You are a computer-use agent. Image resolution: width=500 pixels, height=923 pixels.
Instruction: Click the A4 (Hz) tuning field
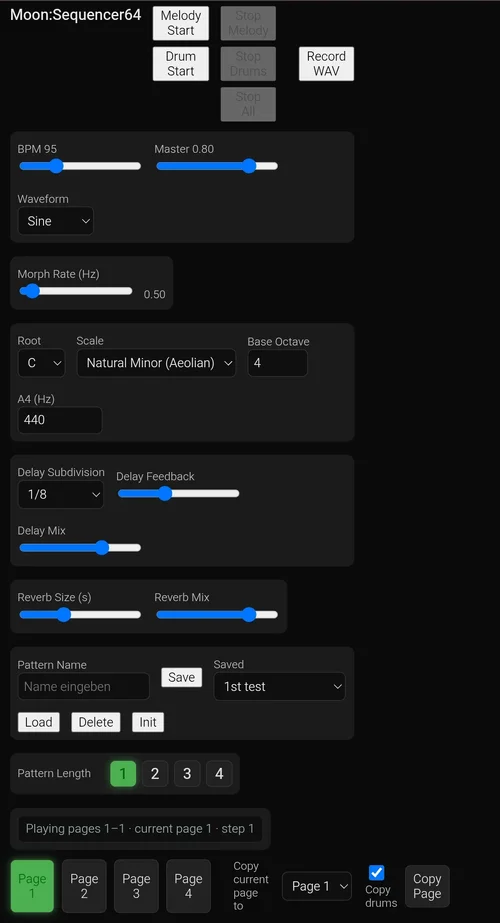[x=60, y=420]
